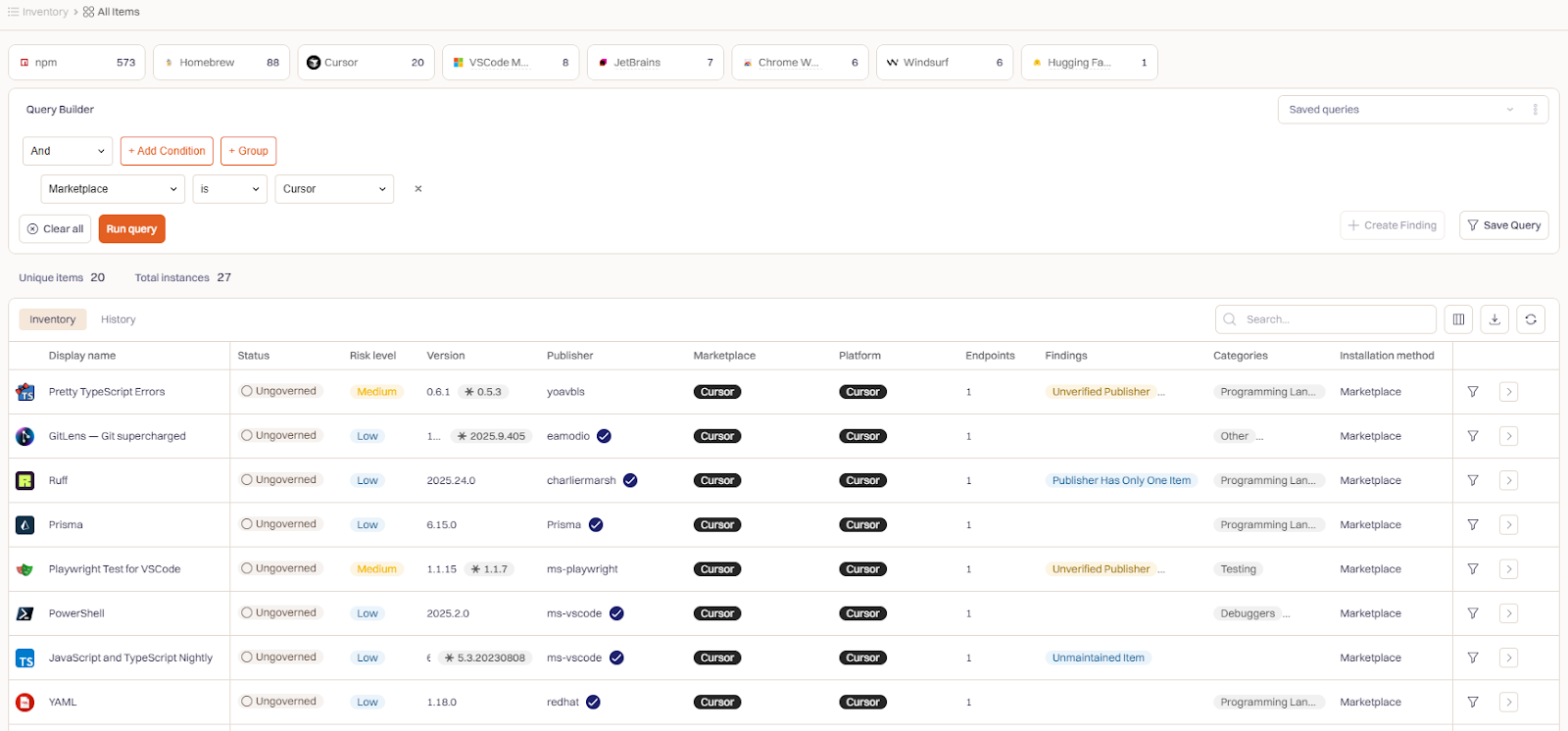1568x731 pixels.
Task: Open the And logical operator dropdown
Action: tap(68, 151)
